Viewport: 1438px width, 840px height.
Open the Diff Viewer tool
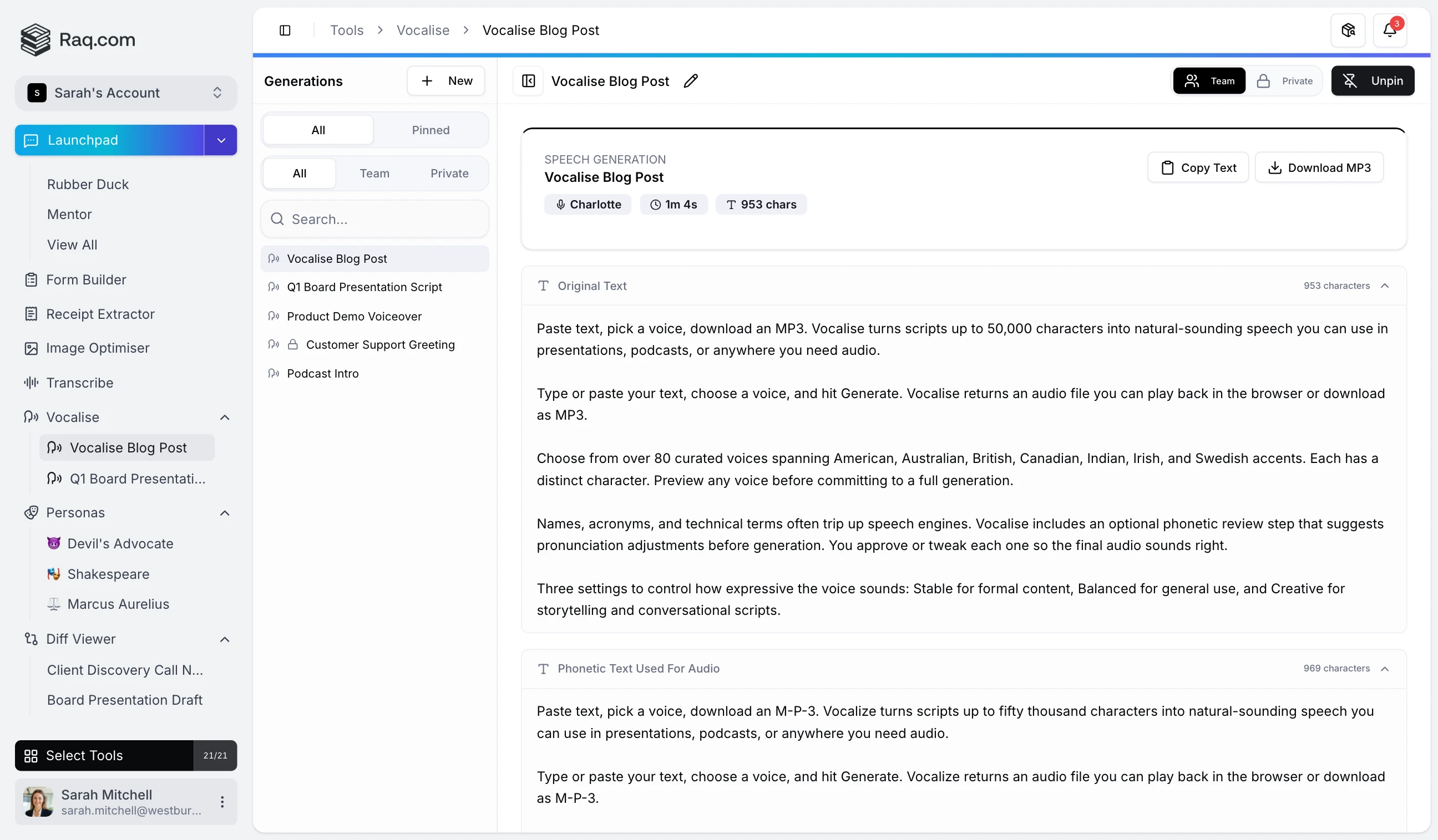click(x=81, y=639)
